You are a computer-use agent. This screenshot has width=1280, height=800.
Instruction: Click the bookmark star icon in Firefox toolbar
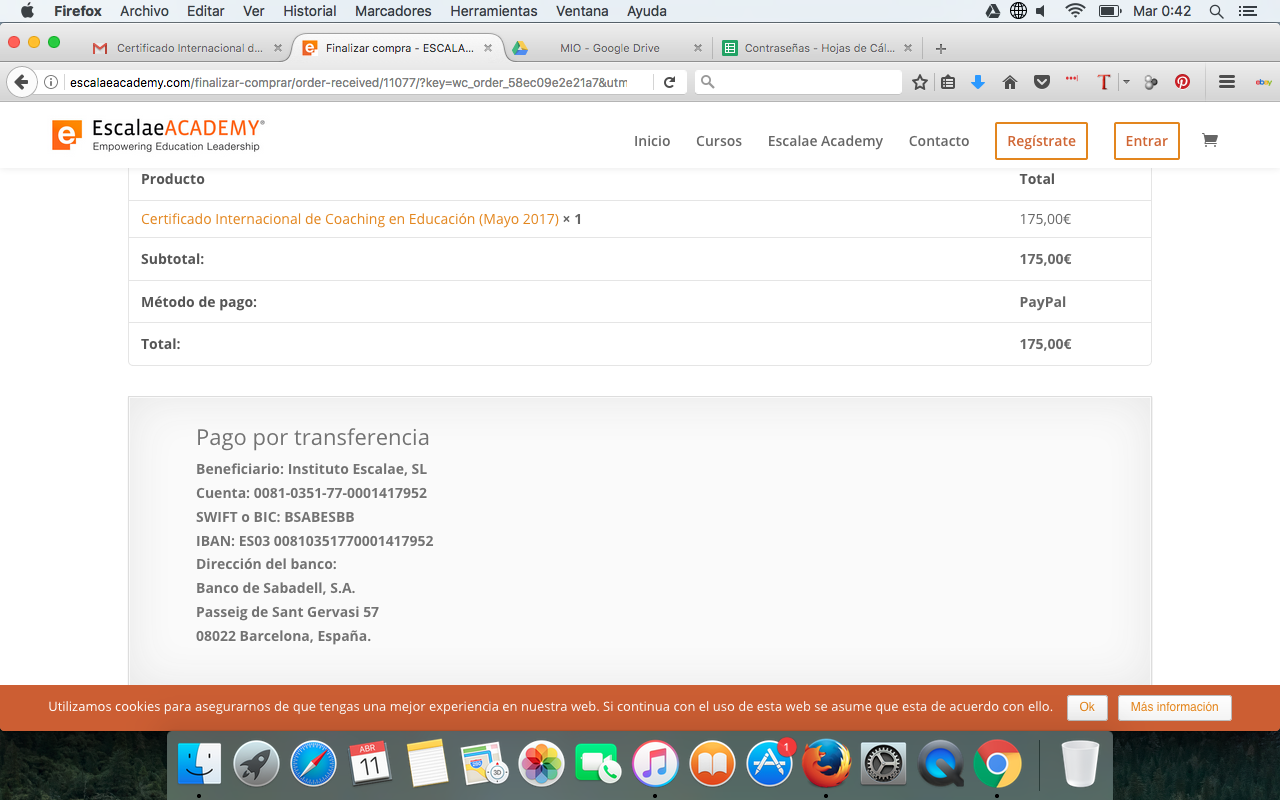(920, 82)
